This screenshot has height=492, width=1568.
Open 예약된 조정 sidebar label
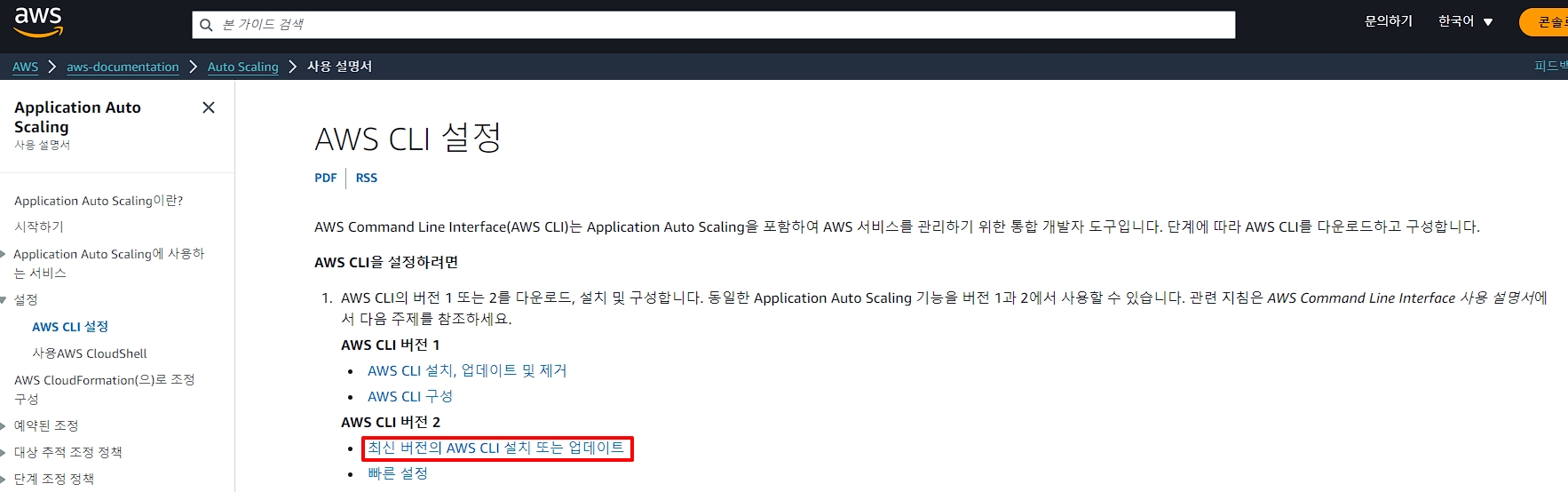pyautogui.click(x=46, y=426)
